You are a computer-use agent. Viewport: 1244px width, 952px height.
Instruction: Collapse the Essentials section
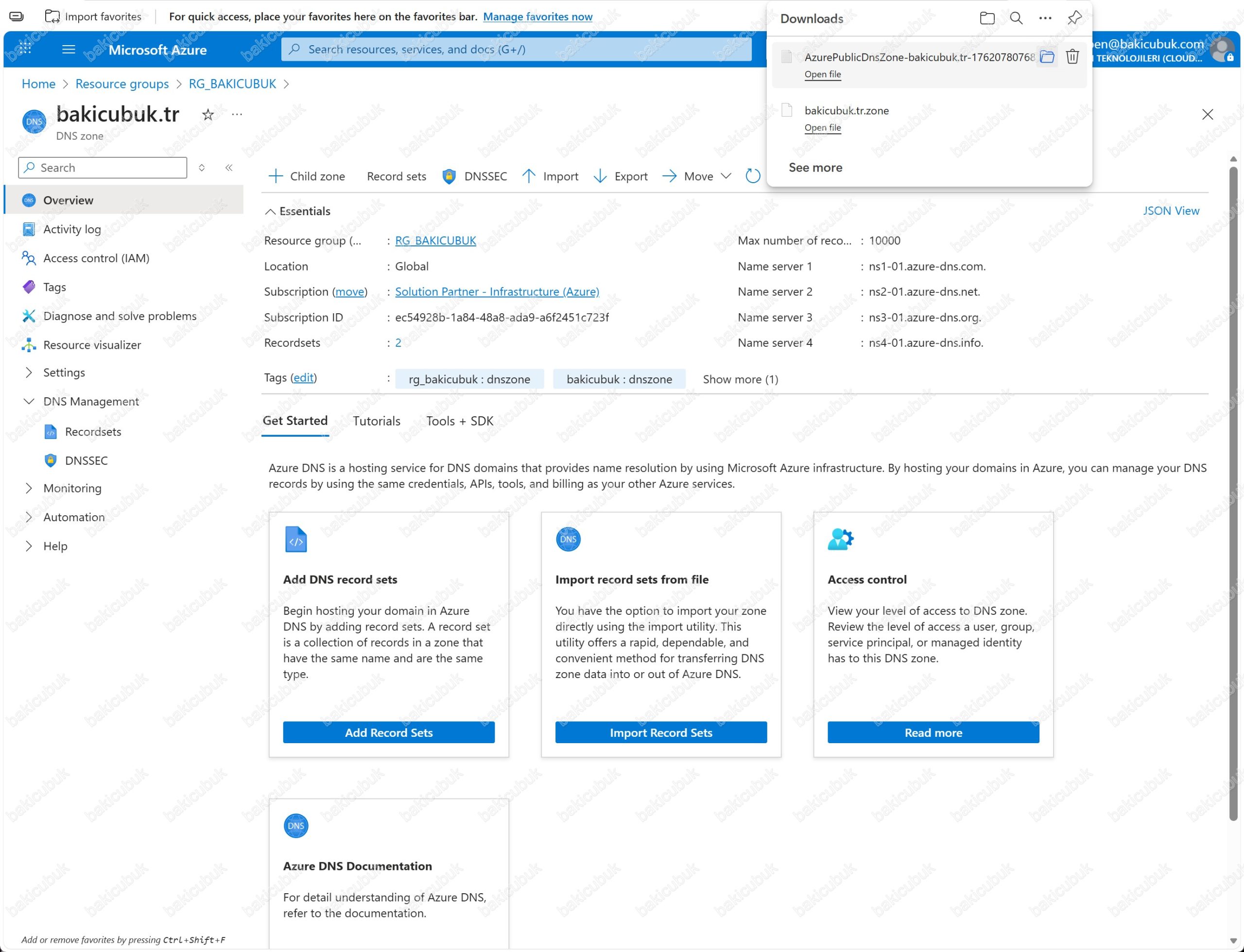271,211
